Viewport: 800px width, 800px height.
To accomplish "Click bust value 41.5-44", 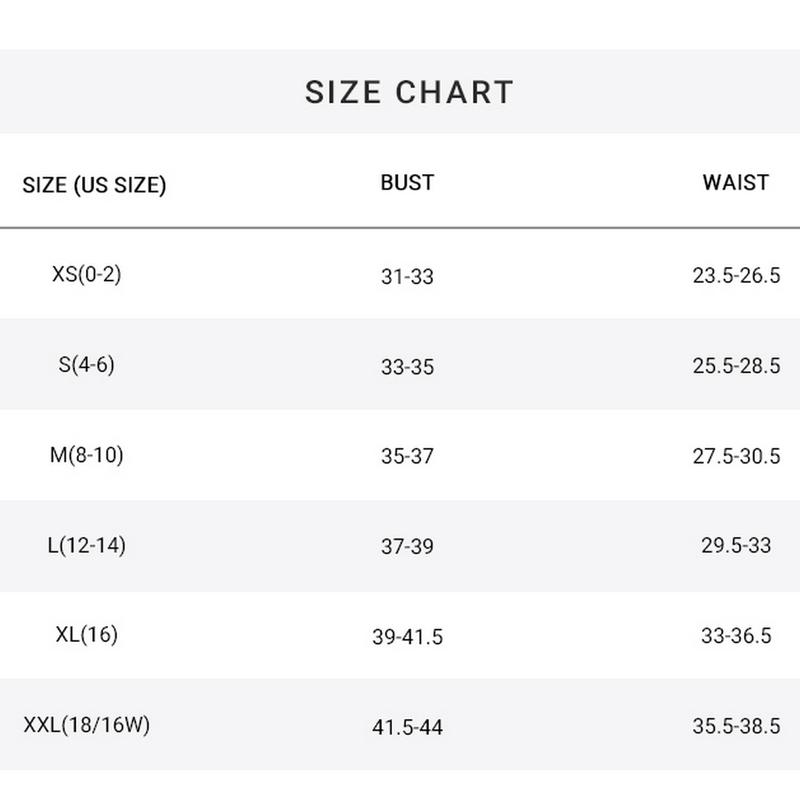I will click(407, 728).
